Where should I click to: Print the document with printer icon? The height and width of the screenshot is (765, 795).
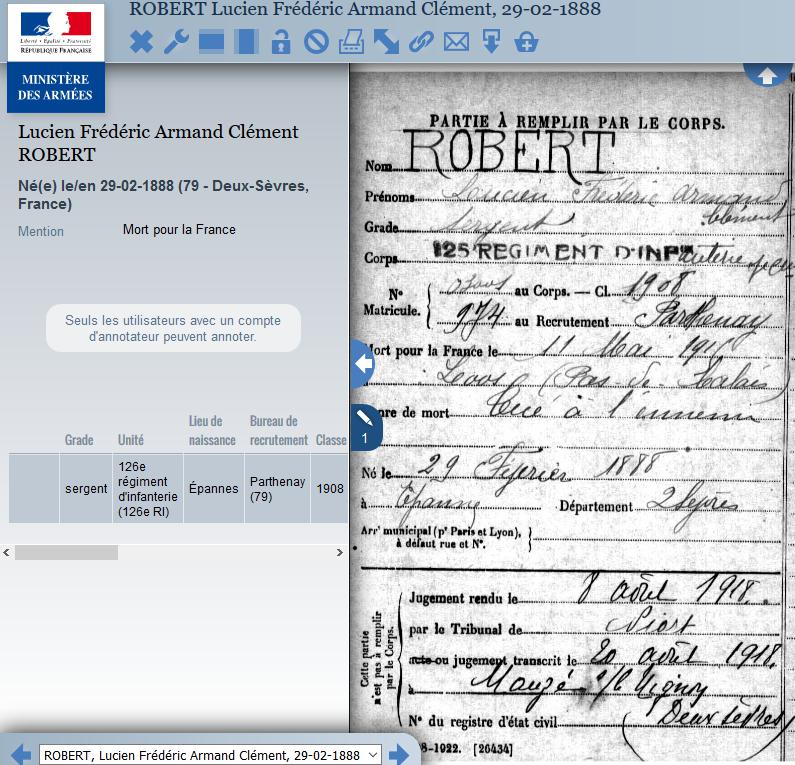tap(351, 42)
